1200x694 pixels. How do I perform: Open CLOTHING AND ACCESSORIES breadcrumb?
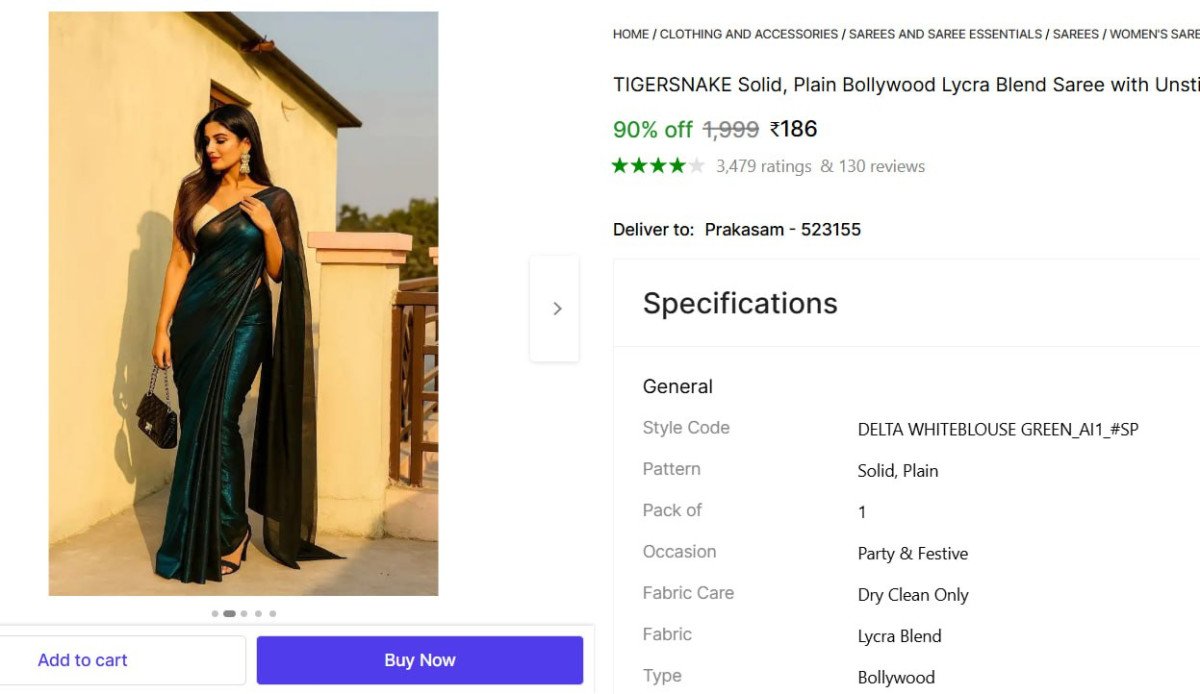coord(749,34)
